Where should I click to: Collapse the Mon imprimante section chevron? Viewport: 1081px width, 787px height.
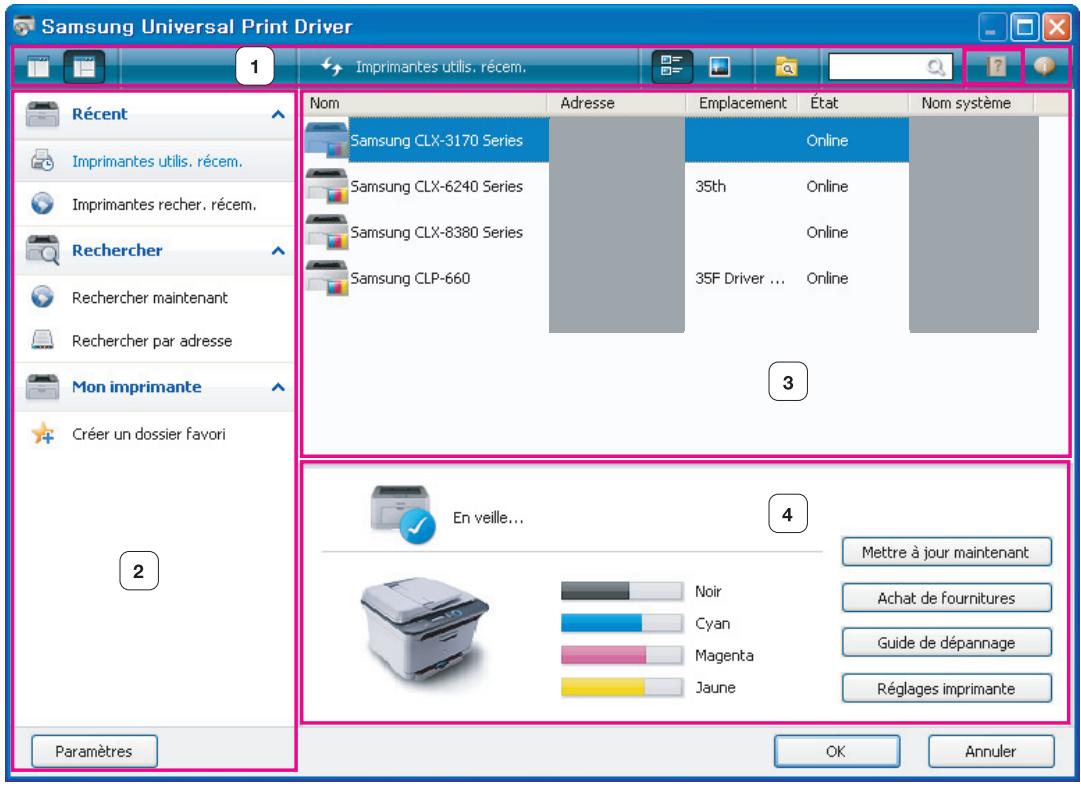point(278,387)
